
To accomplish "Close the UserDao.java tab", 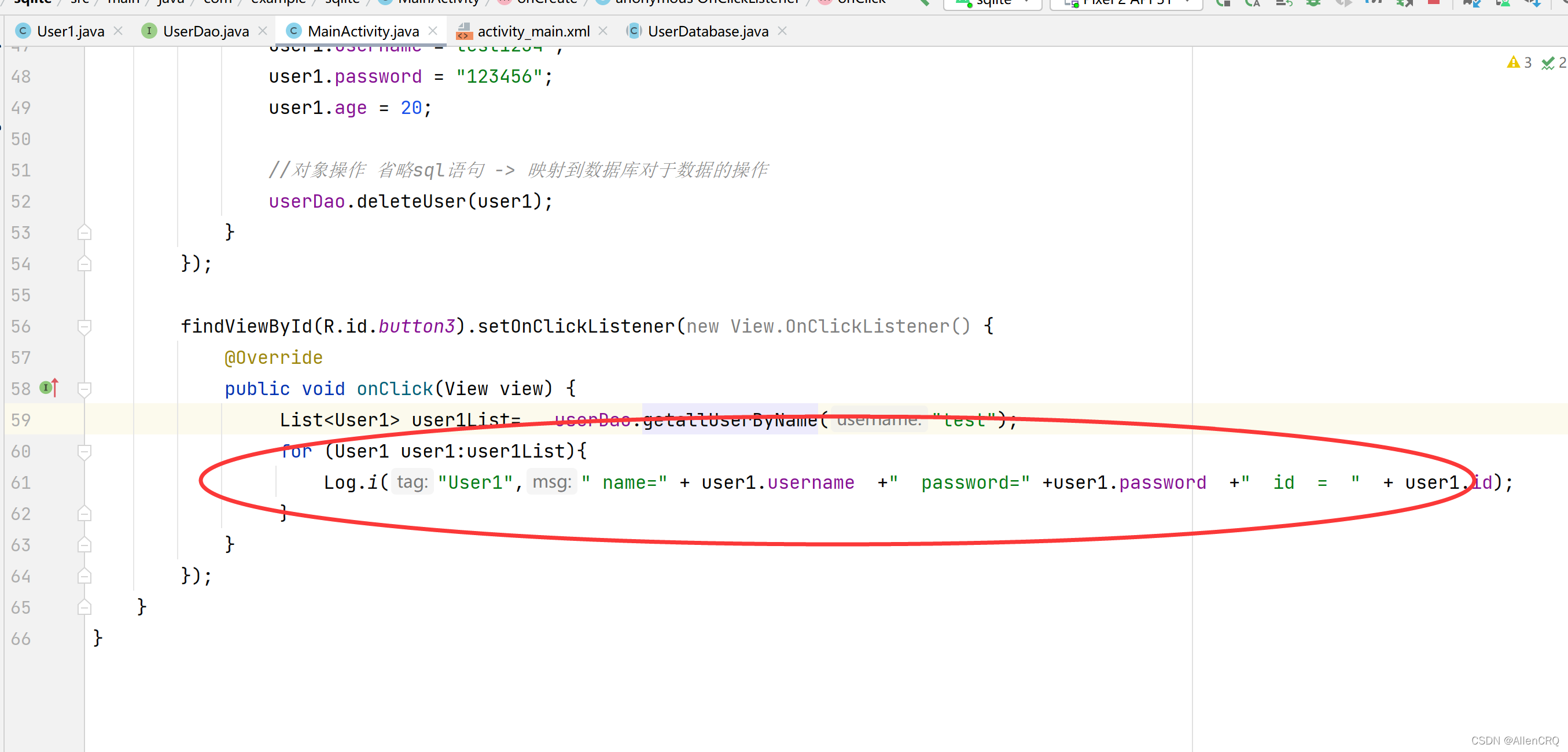I will click(x=263, y=31).
